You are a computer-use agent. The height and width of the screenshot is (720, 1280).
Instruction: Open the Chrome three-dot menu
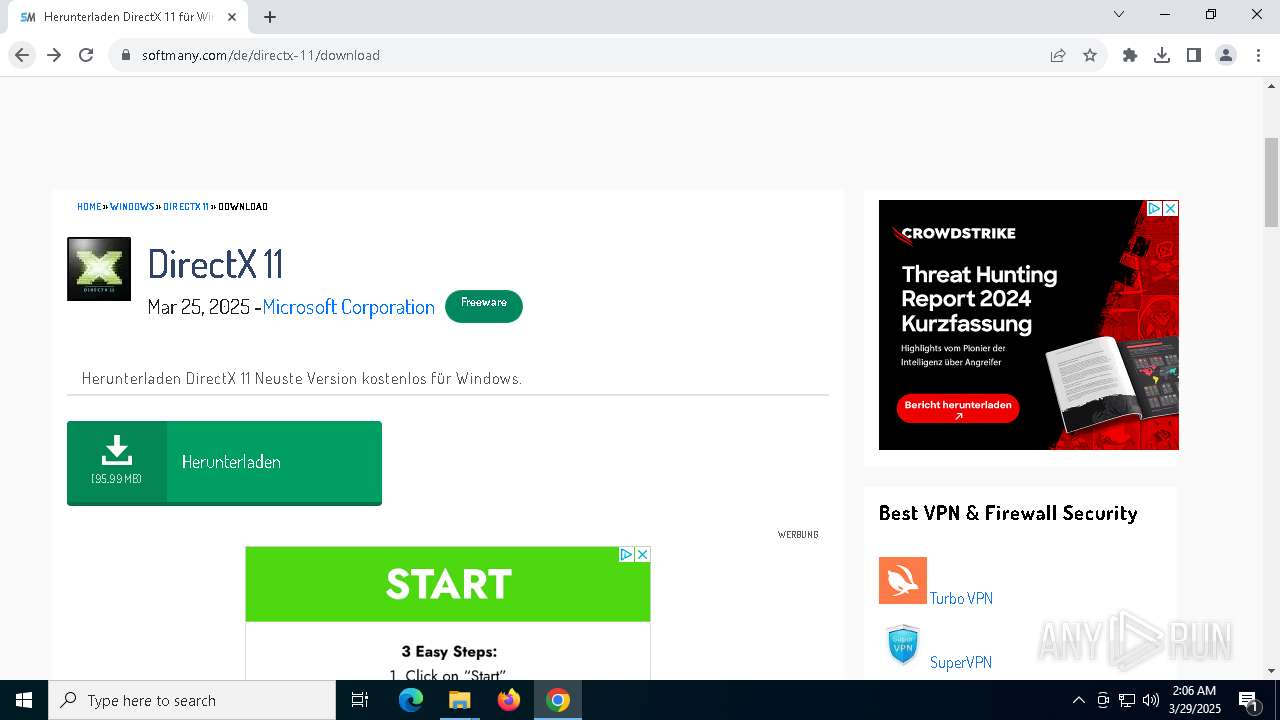(x=1257, y=55)
